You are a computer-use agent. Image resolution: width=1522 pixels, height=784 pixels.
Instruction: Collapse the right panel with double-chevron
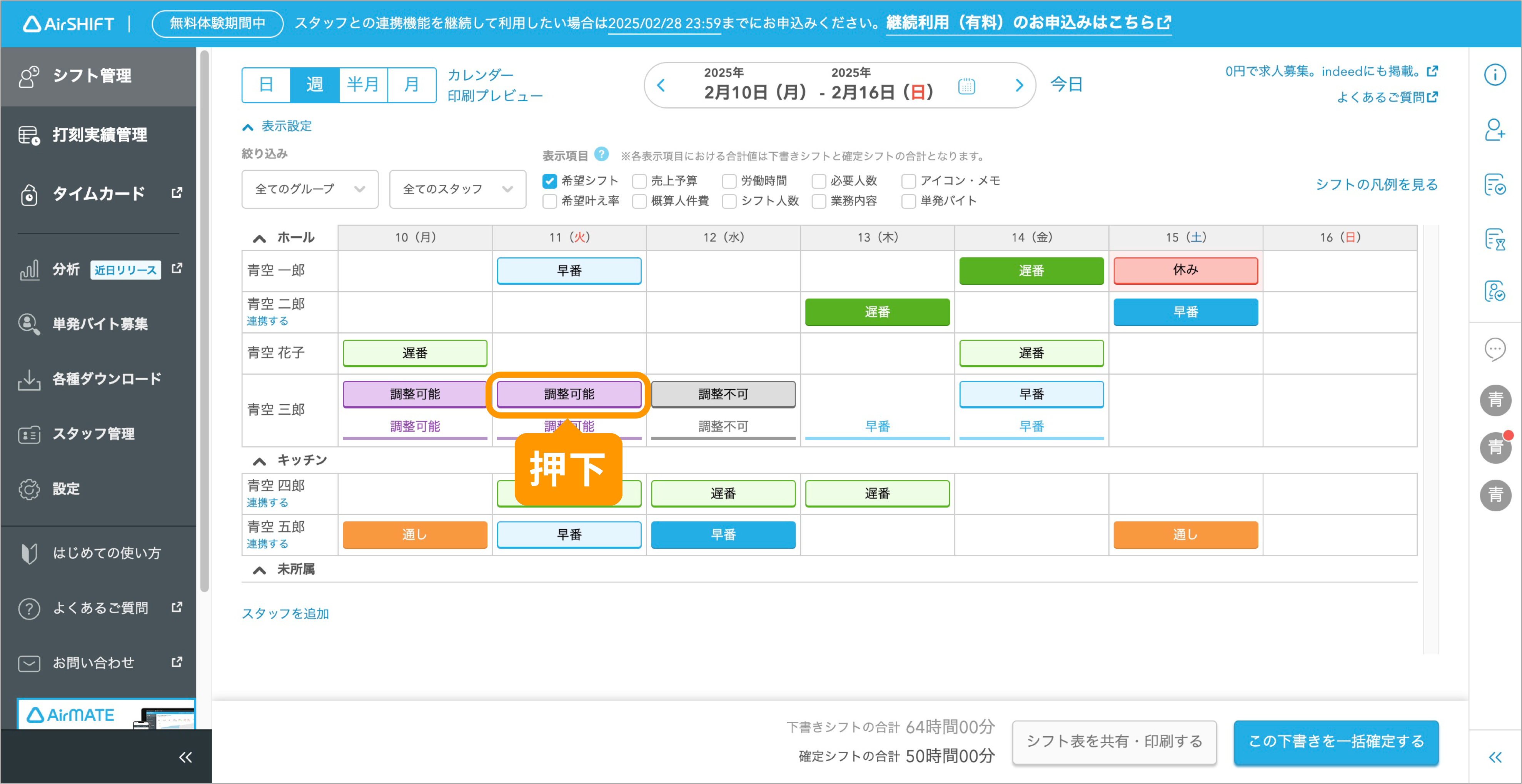point(1495,757)
